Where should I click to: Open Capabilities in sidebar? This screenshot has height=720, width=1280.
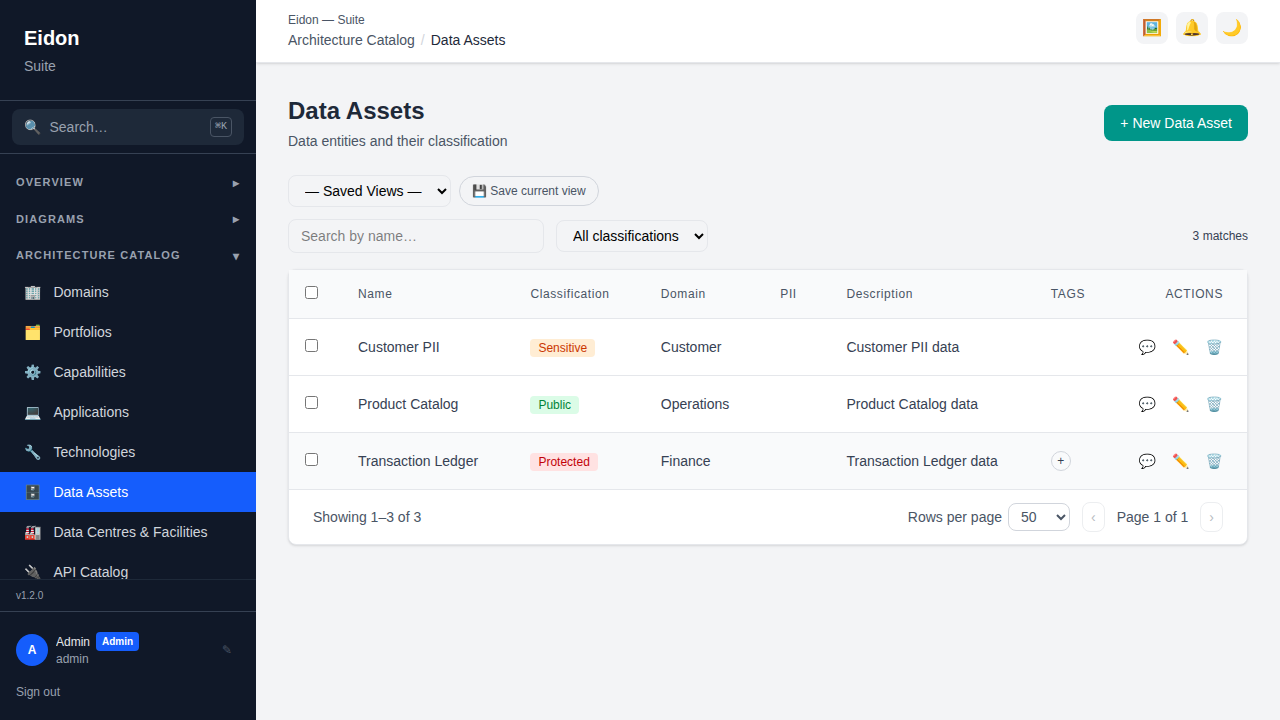[128, 372]
